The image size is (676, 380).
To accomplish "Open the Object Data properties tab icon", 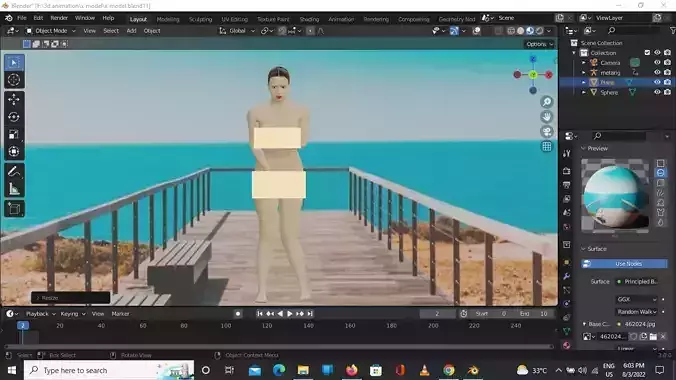I will point(566,331).
